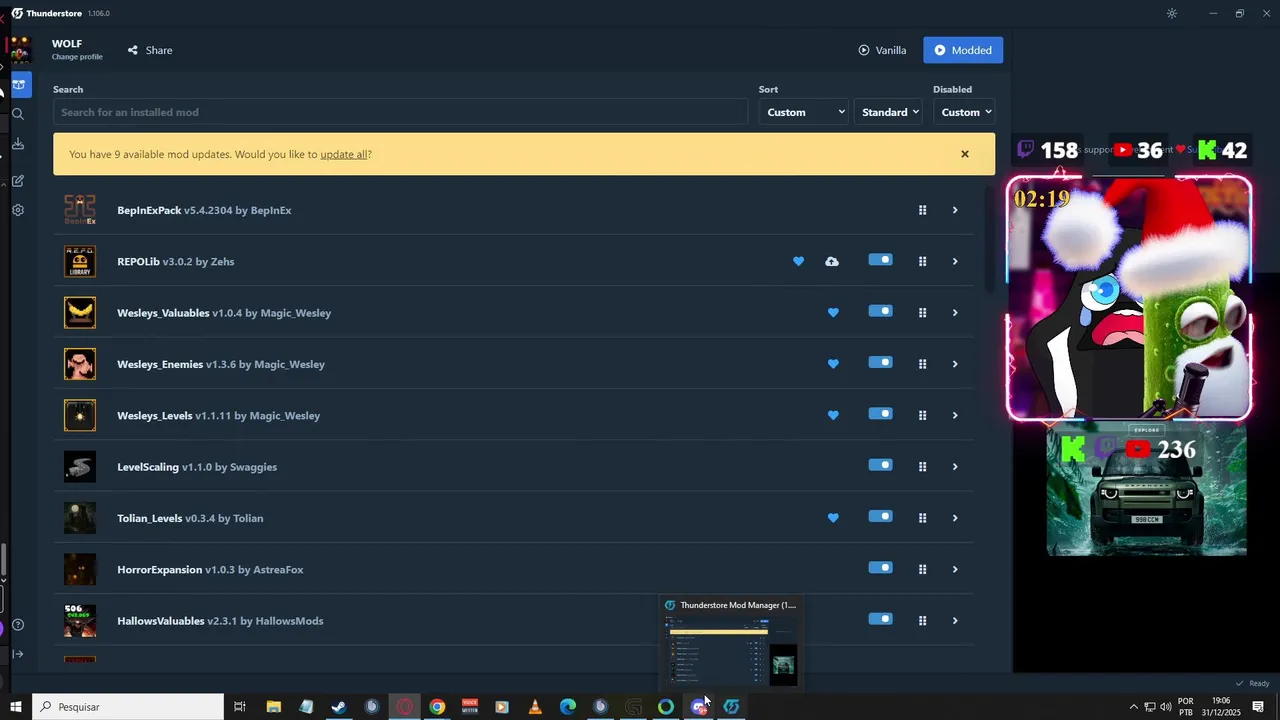
Task: Disable the REPOLib mod toggle
Action: (880, 260)
